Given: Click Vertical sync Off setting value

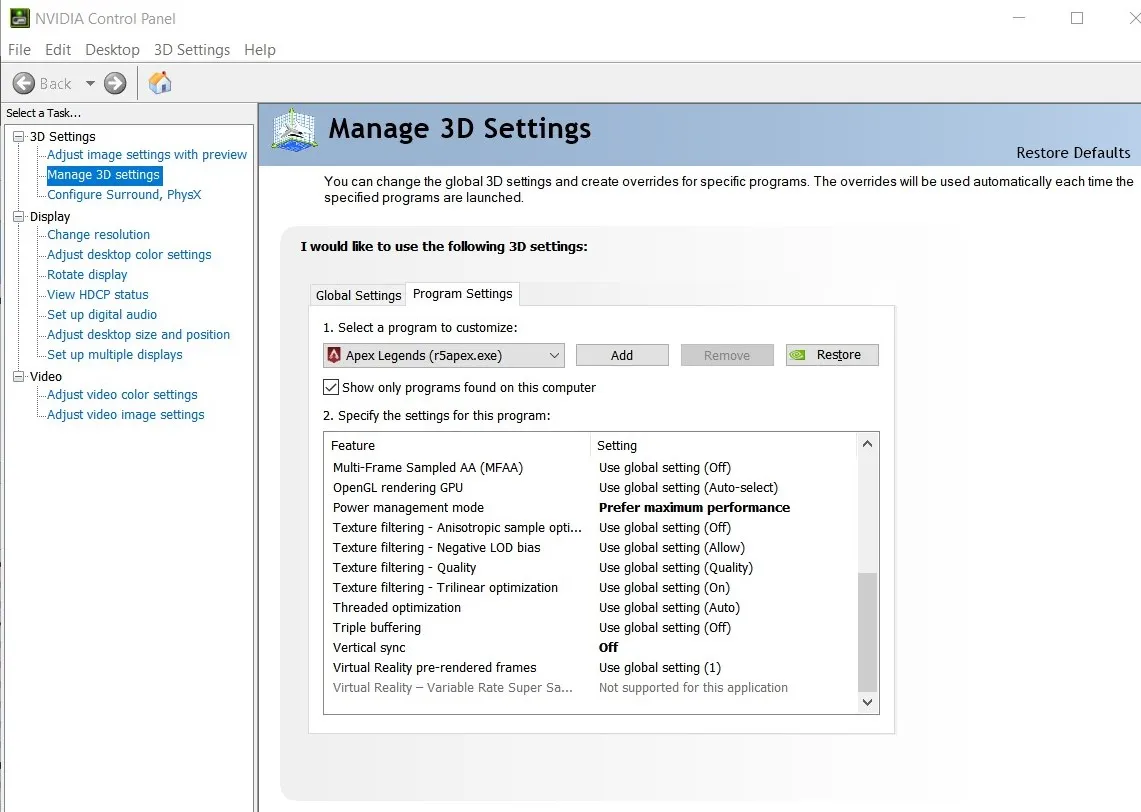Looking at the screenshot, I should (608, 648).
